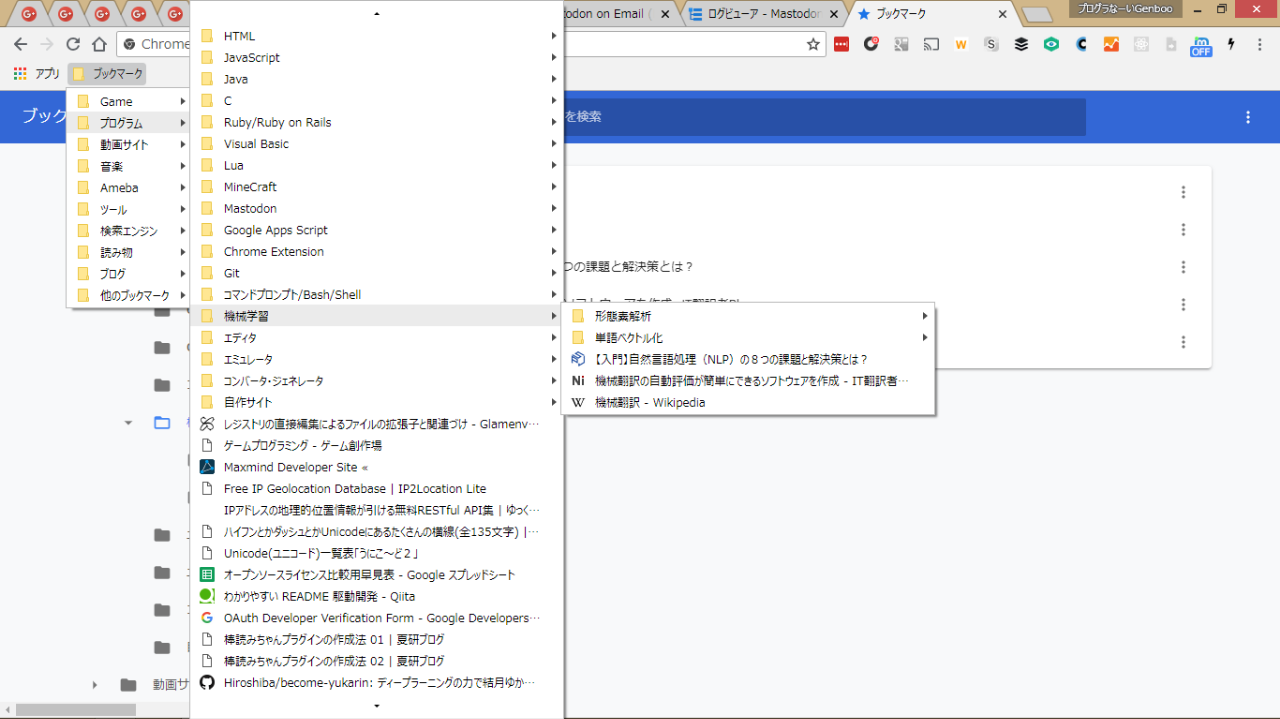
Task: Expand the 検索エンジン folder submenu
Action: (x=128, y=231)
